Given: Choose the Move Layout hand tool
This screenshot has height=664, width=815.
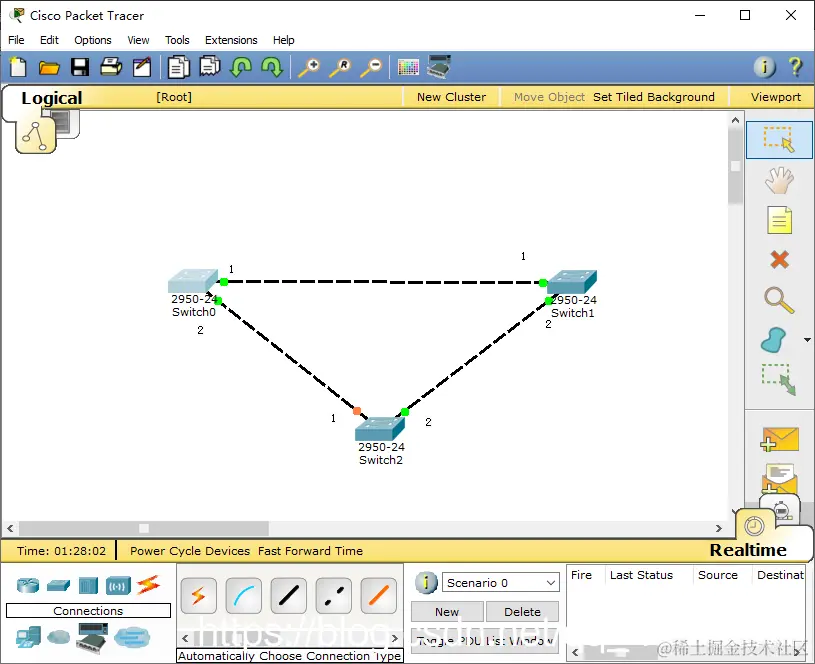Looking at the screenshot, I should coord(779,180).
